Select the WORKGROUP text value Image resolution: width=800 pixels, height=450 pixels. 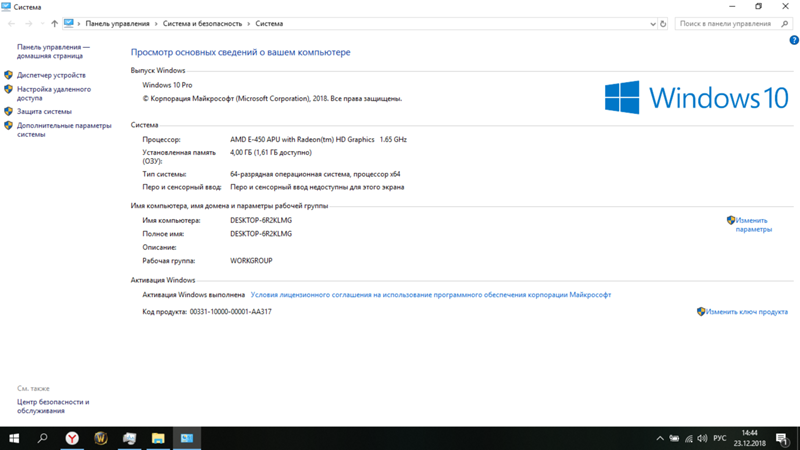click(x=251, y=261)
